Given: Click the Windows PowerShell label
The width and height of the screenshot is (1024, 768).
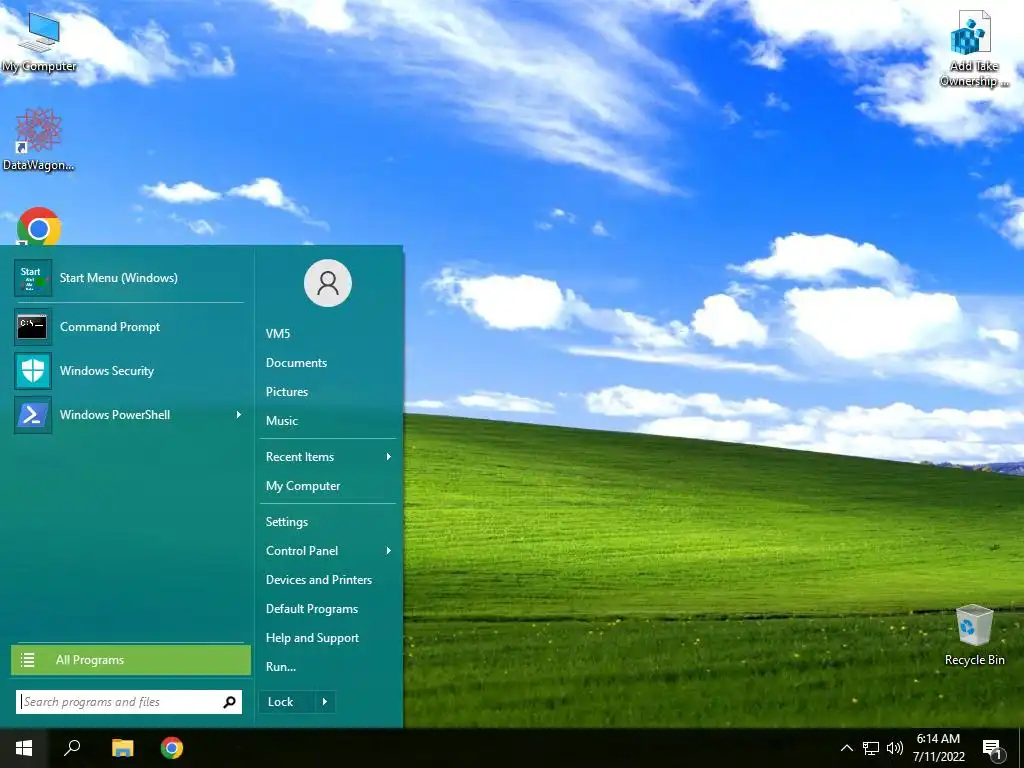Looking at the screenshot, I should coord(115,415).
